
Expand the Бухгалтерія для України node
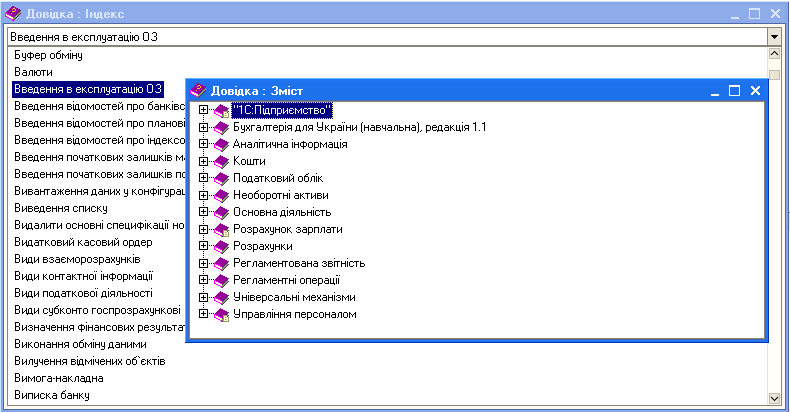tap(203, 127)
